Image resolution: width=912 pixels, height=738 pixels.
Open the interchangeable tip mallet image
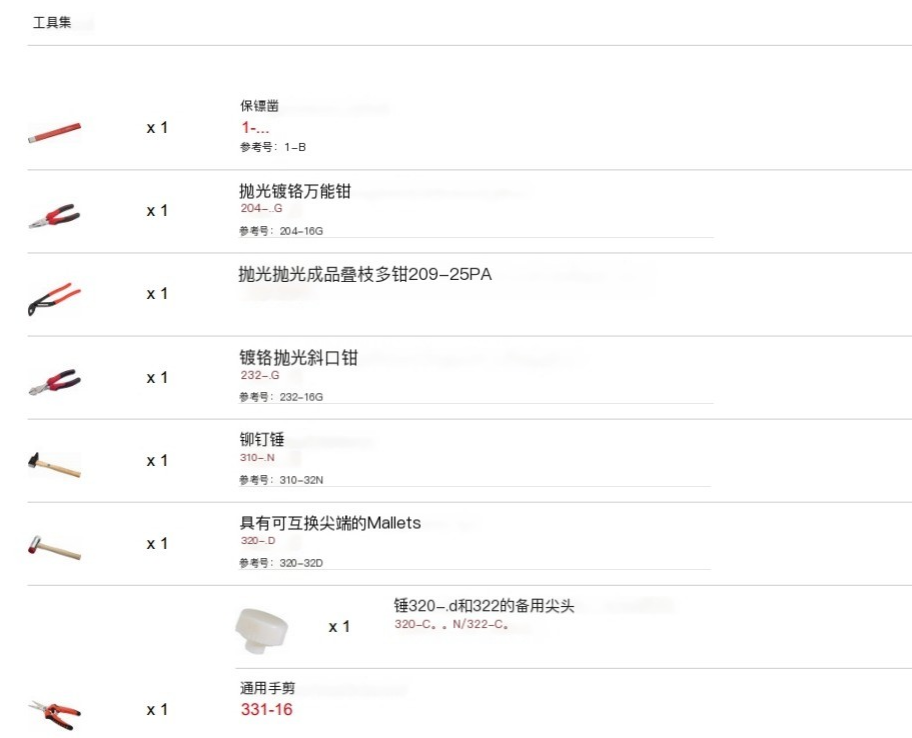[55, 547]
